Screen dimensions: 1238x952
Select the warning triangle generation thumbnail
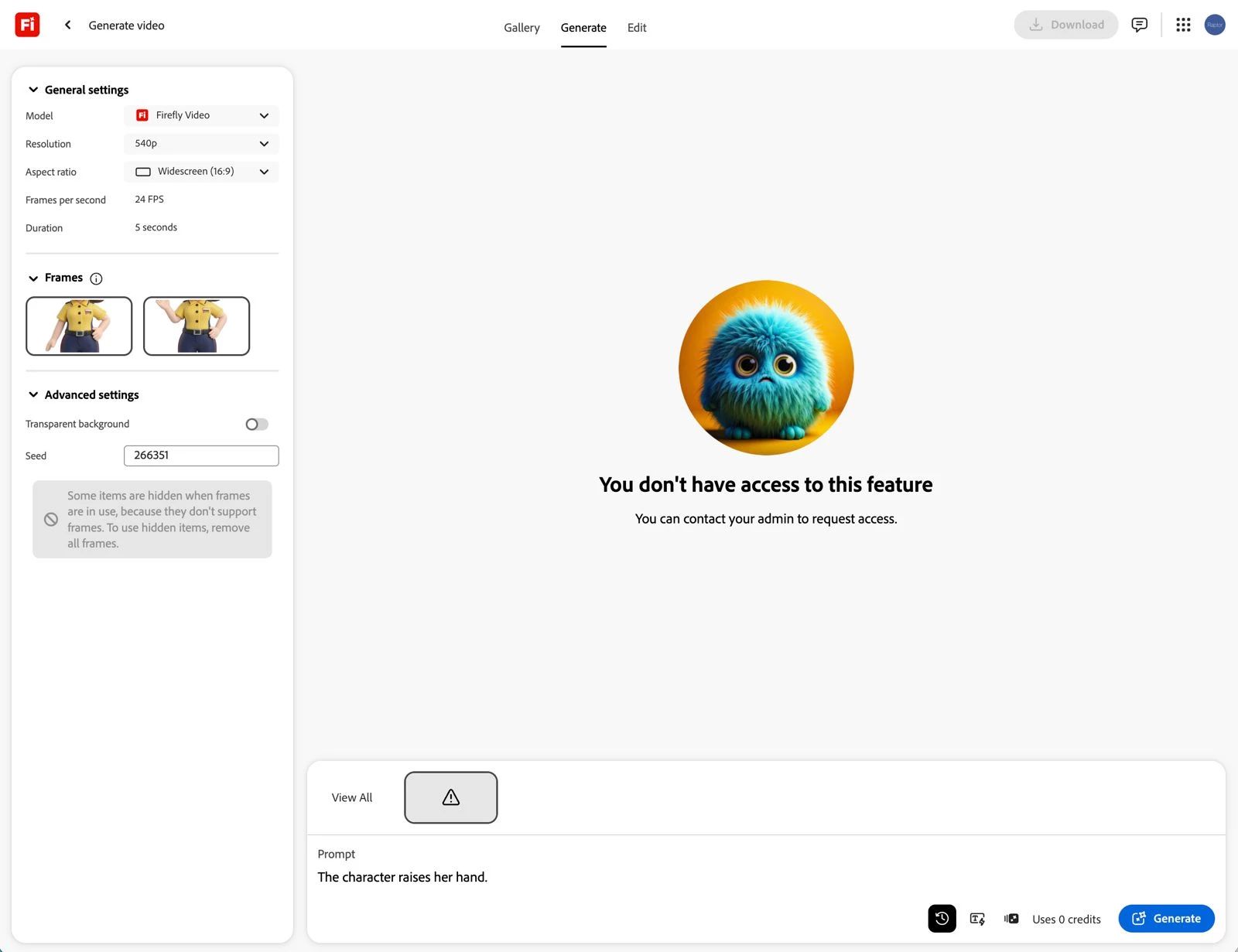[x=451, y=797]
